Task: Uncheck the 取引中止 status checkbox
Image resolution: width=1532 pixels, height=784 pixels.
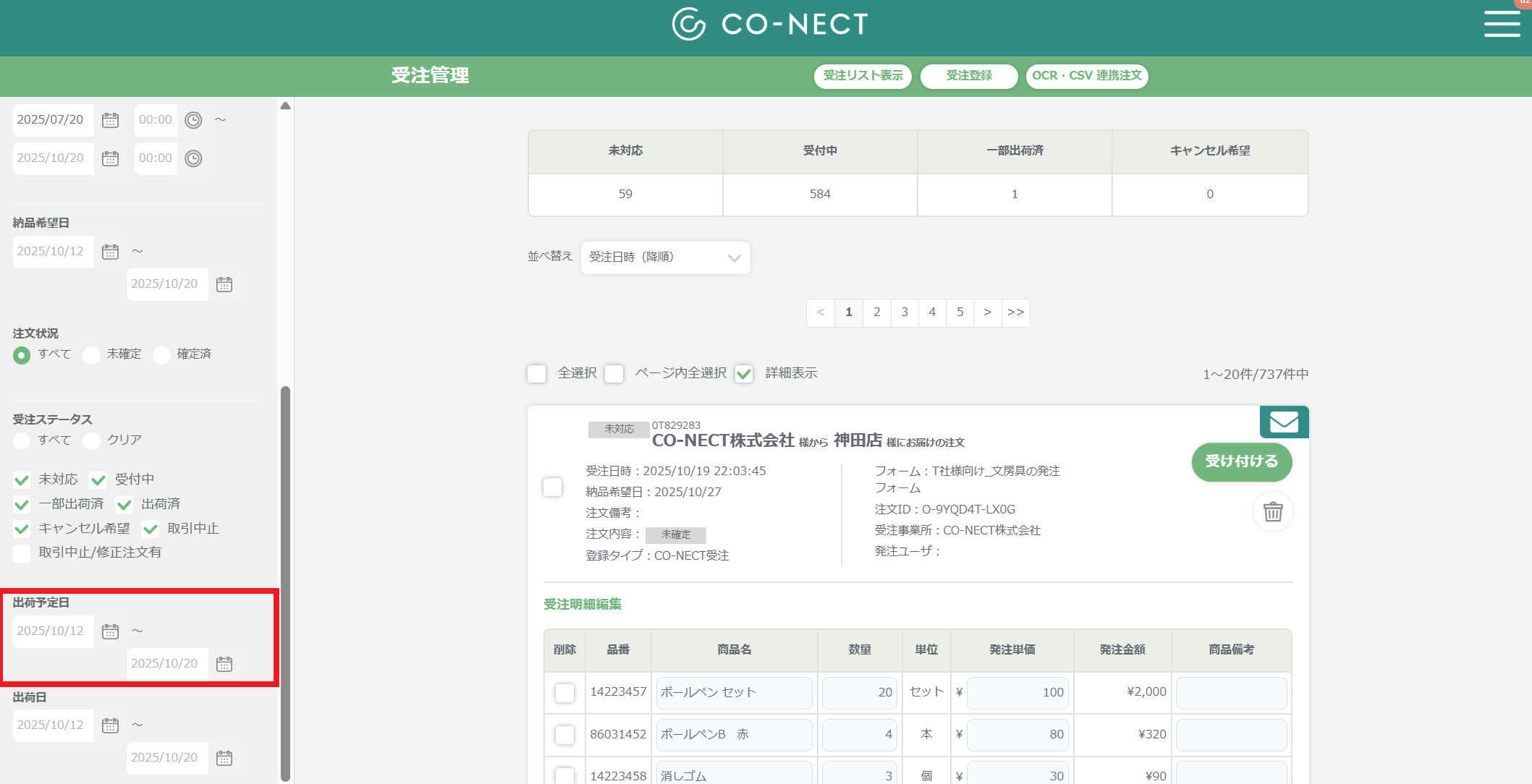Action: [x=151, y=529]
